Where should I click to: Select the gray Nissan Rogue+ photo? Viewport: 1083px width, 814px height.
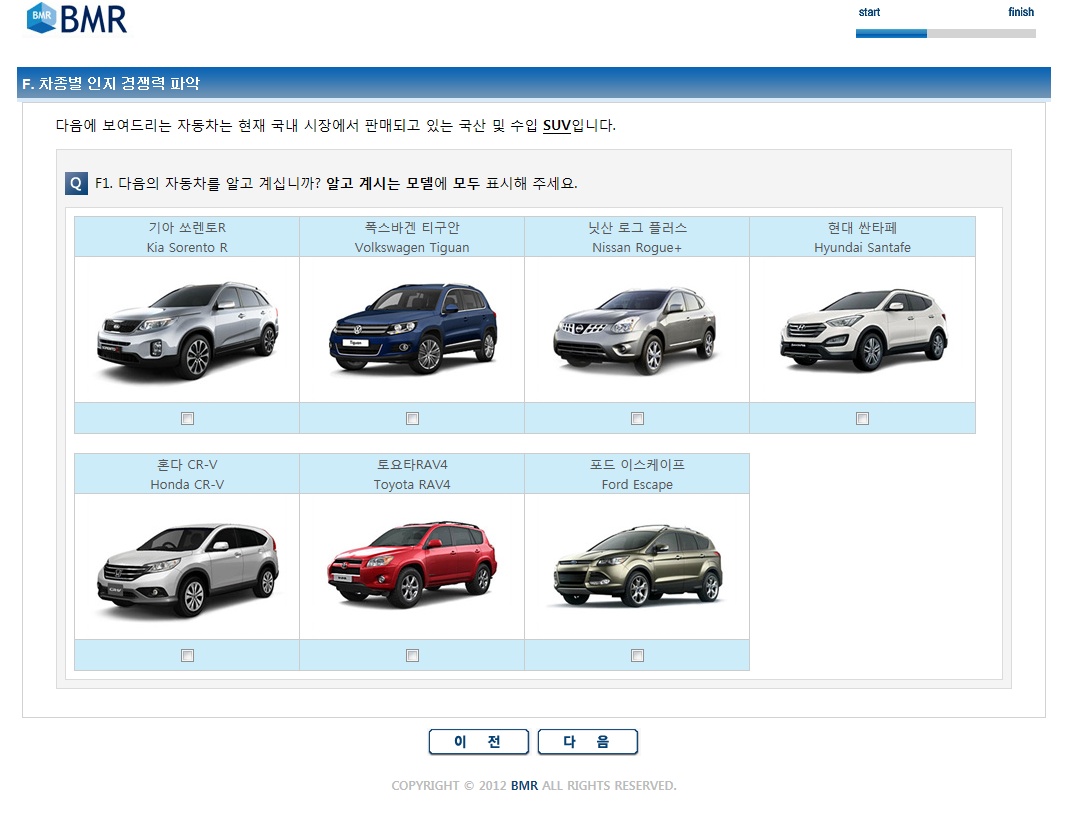click(637, 330)
